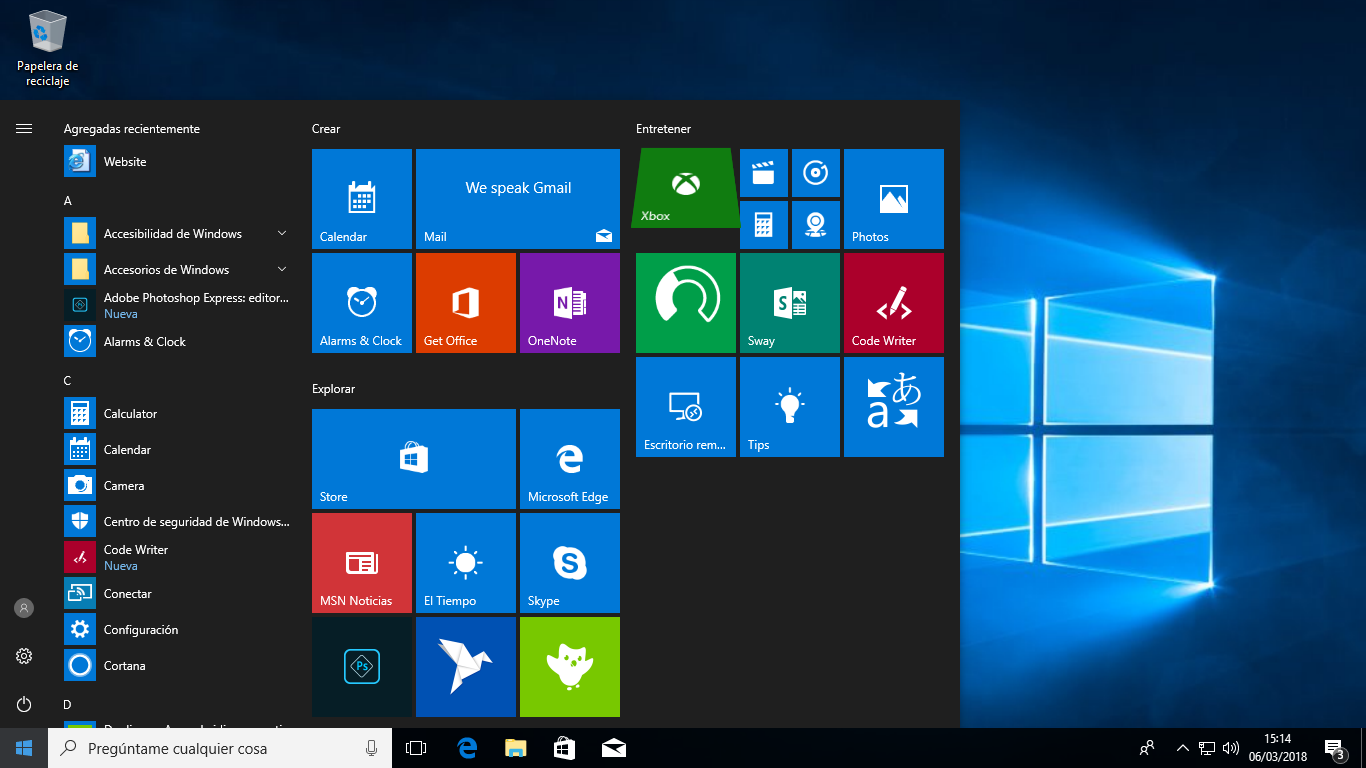Open Centro de seguridad de Windows

pos(178,522)
